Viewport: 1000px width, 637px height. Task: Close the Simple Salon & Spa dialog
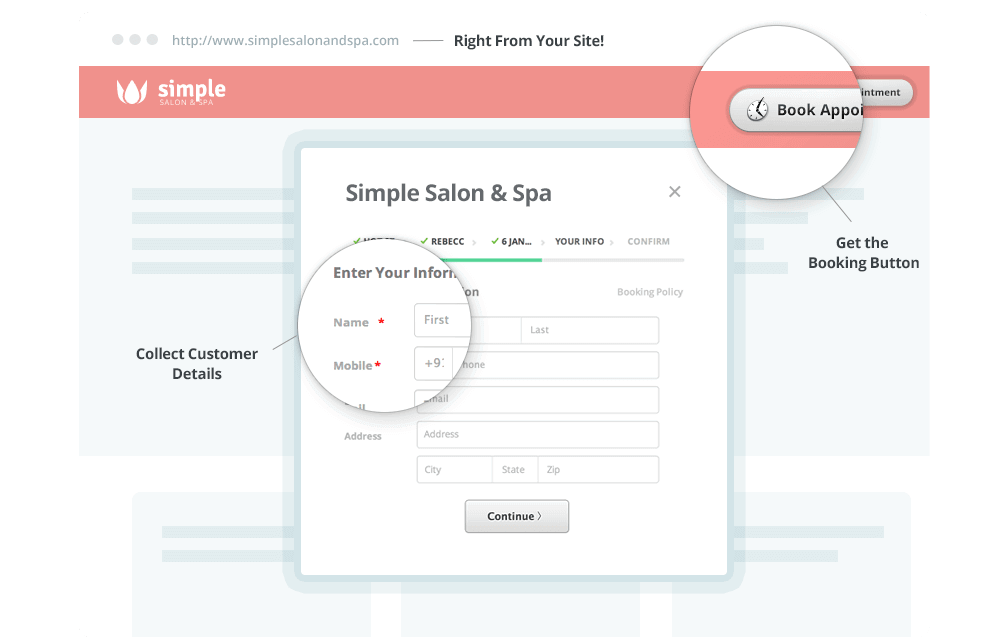point(675,191)
